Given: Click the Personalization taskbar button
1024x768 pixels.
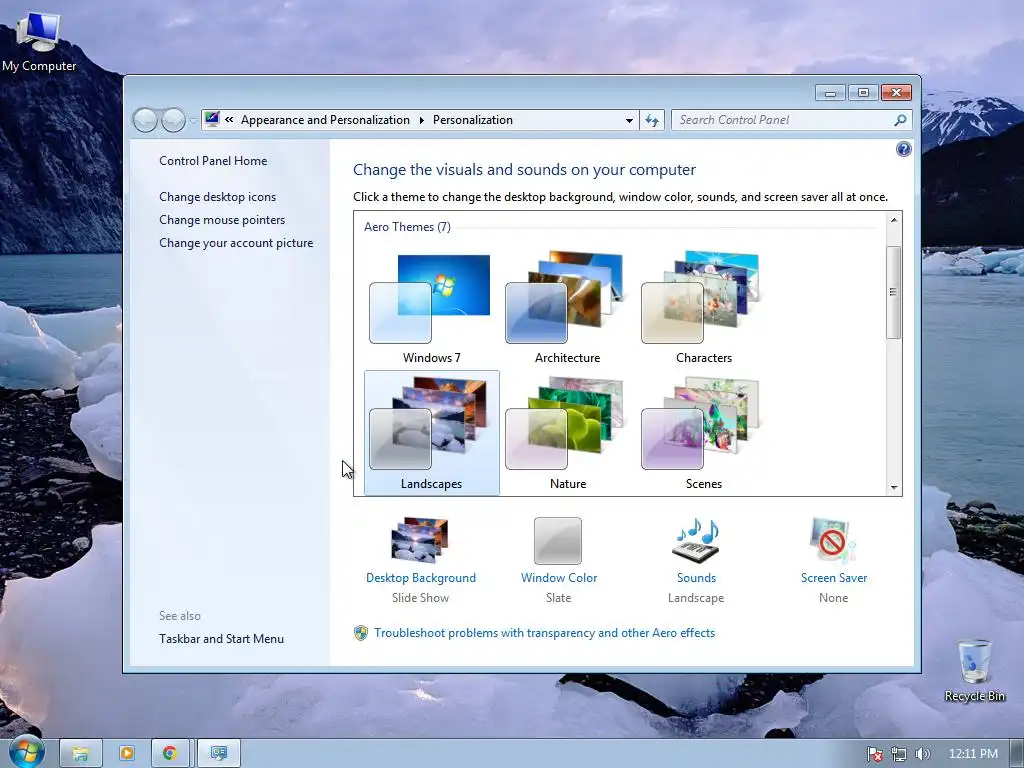Looking at the screenshot, I should coord(219,753).
